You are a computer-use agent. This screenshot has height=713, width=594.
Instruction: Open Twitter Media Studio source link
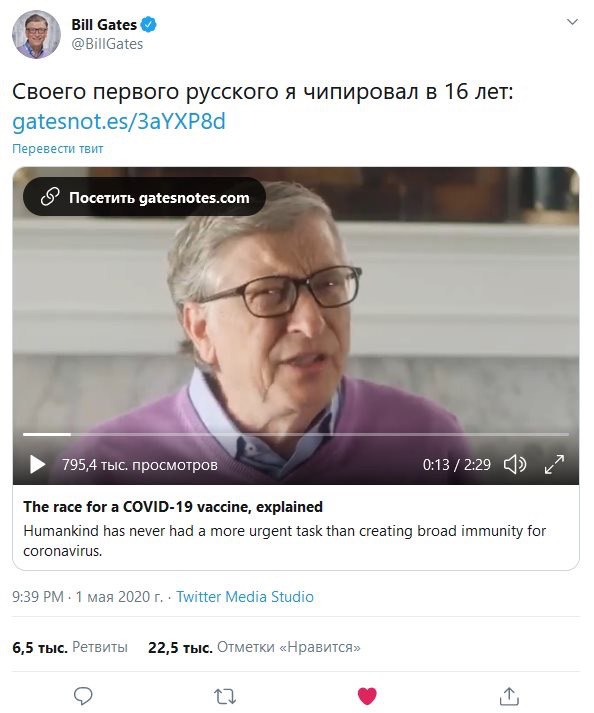tap(245, 597)
